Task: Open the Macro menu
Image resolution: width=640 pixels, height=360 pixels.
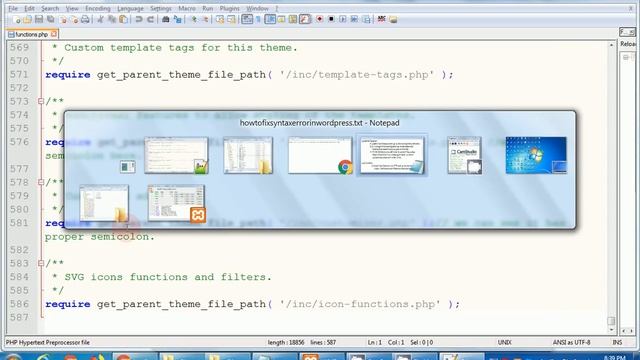Action: tap(187, 8)
